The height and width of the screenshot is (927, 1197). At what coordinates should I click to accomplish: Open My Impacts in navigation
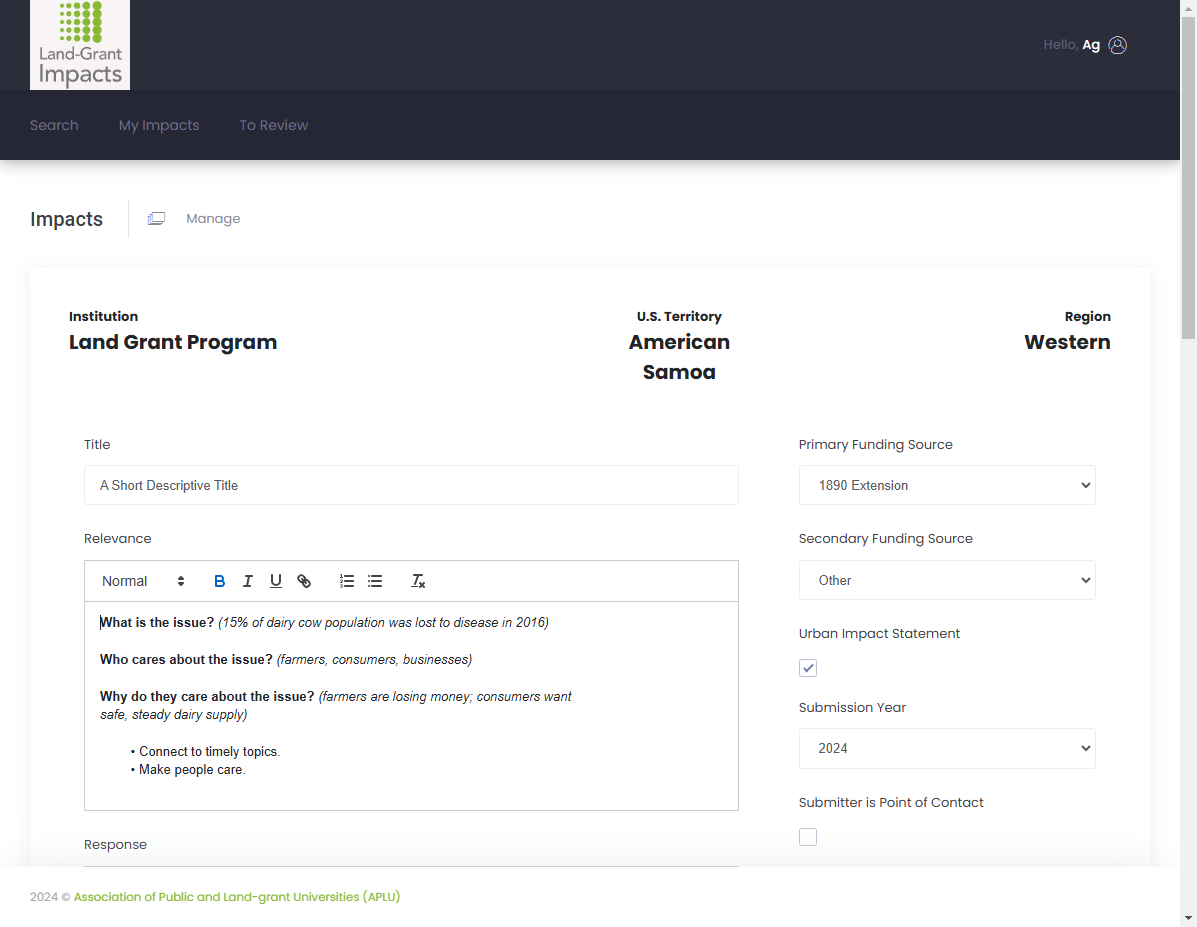(159, 125)
